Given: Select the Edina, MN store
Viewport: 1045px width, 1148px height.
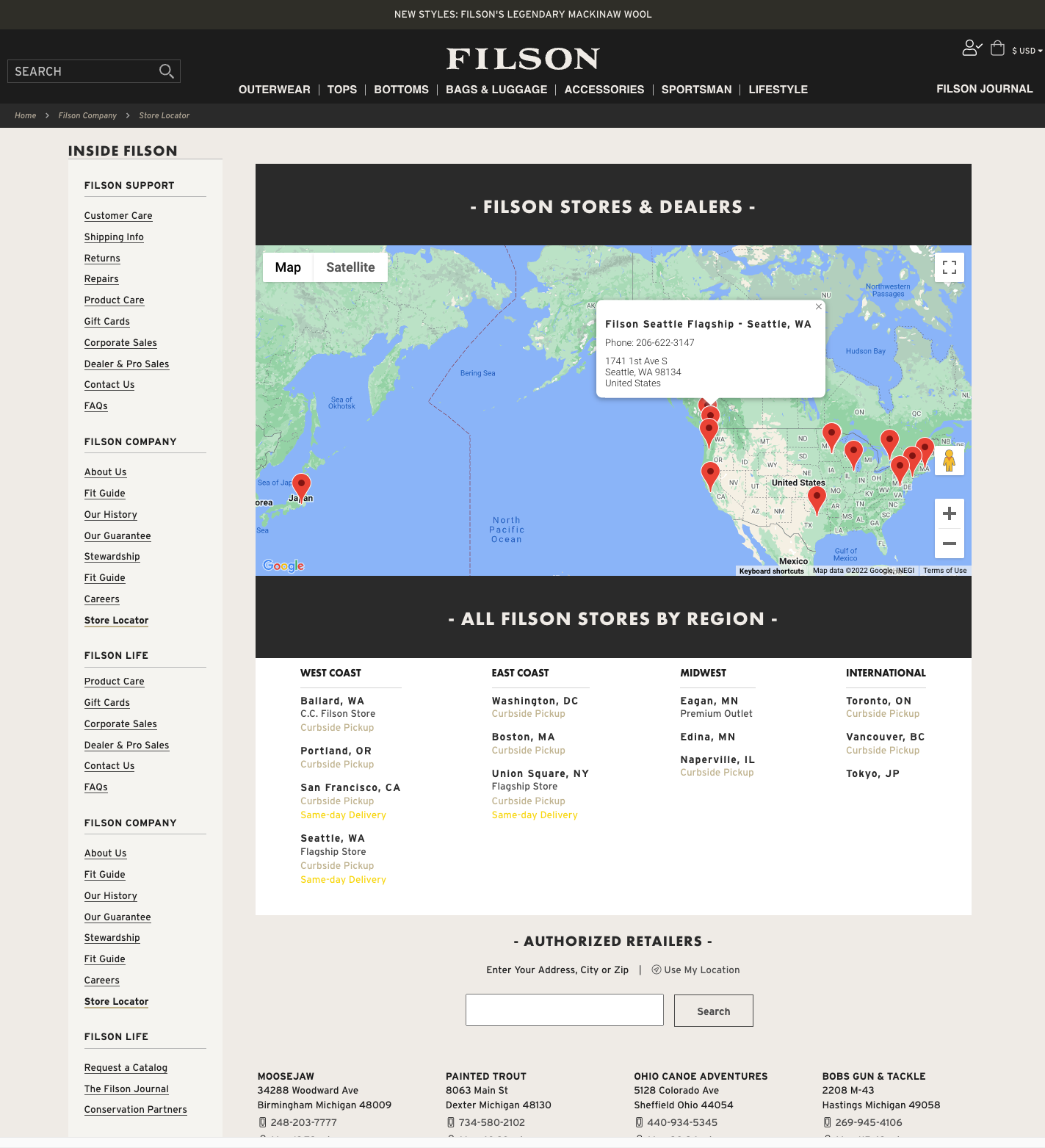Looking at the screenshot, I should pos(708,737).
